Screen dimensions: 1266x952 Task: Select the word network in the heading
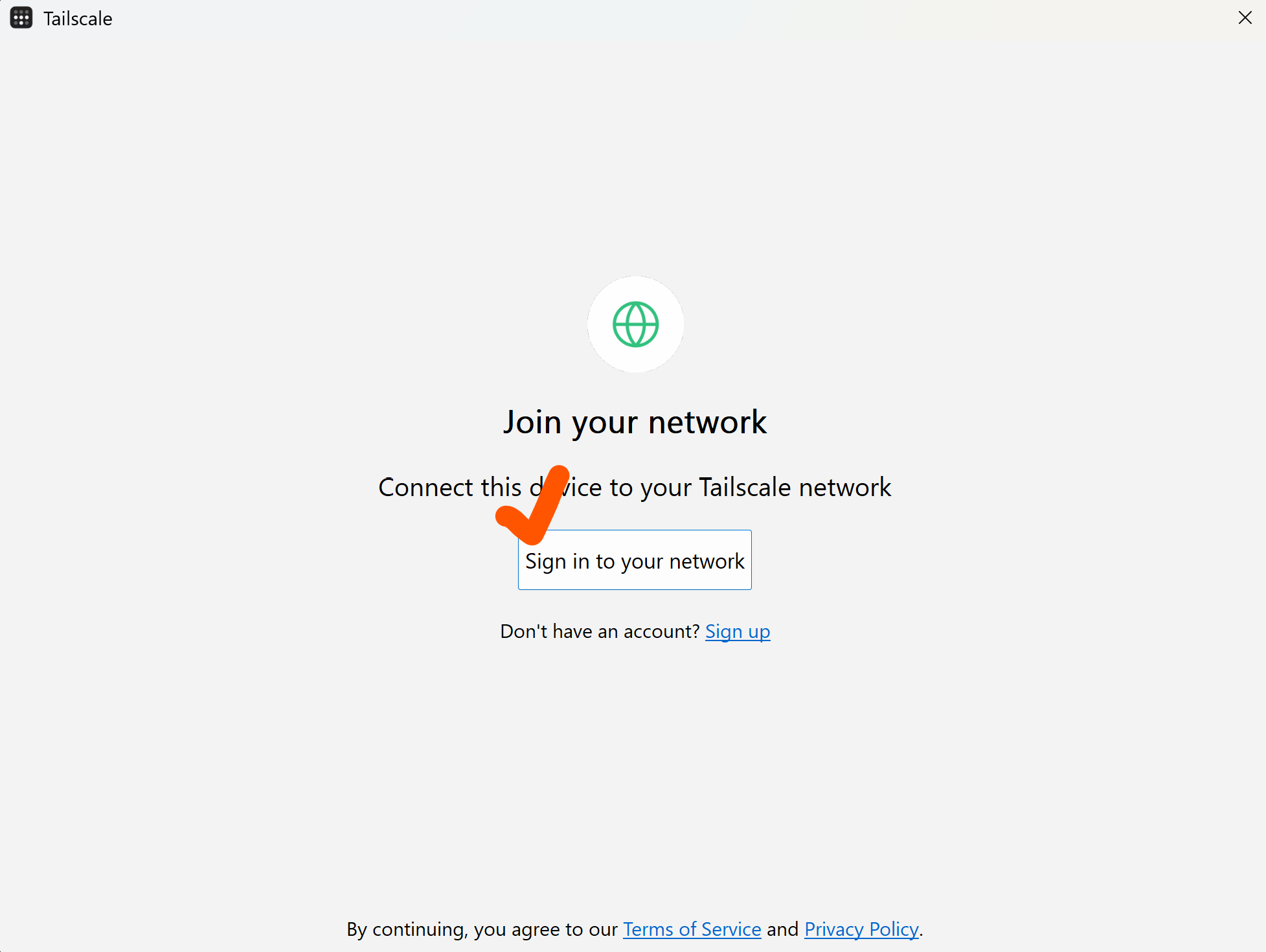point(708,422)
